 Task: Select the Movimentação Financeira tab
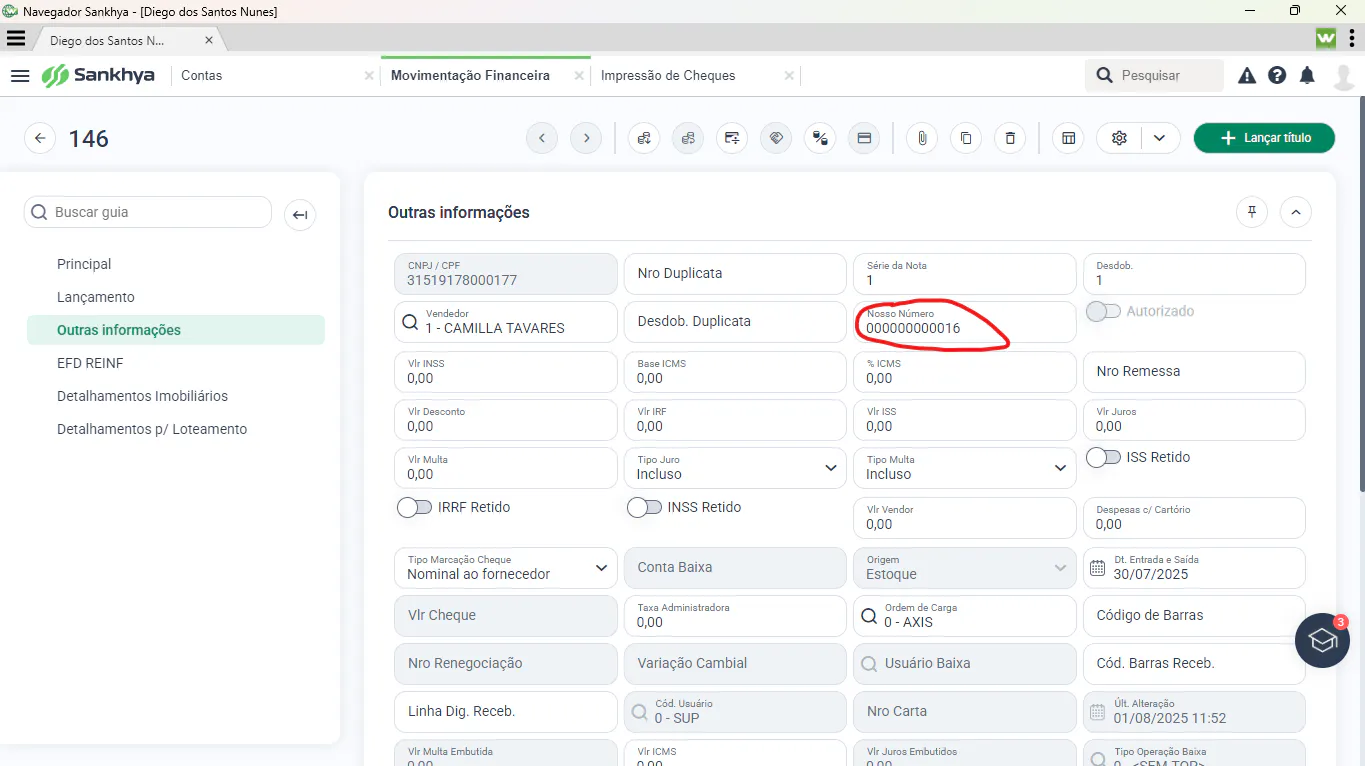pyautogui.click(x=470, y=75)
